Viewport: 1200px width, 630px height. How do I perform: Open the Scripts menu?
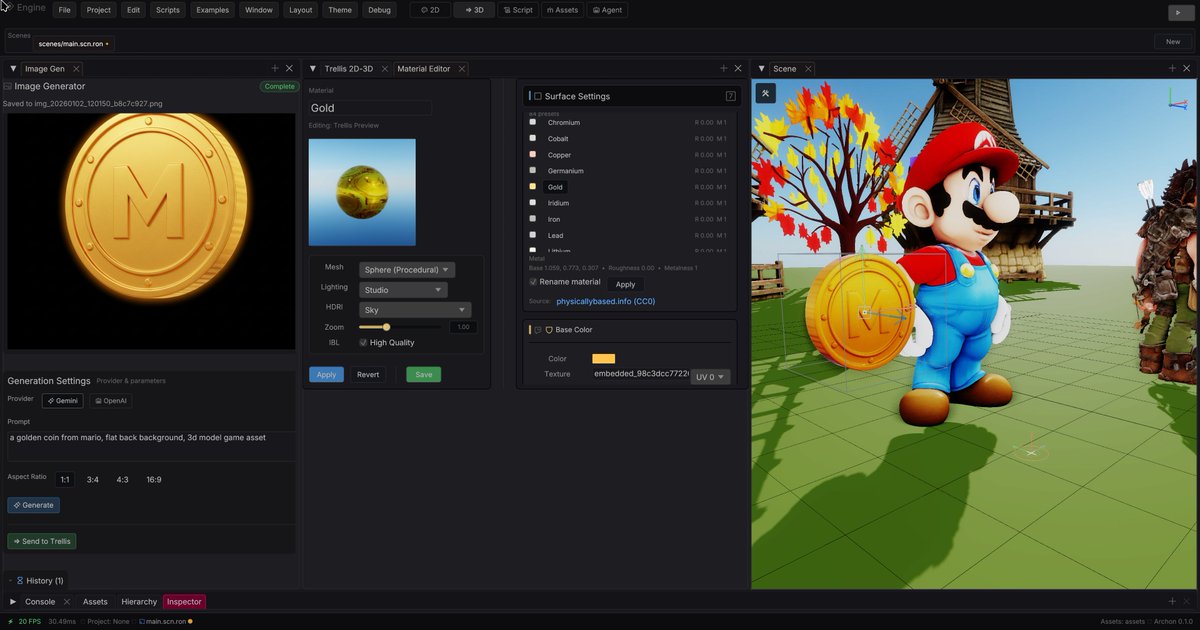[168, 10]
